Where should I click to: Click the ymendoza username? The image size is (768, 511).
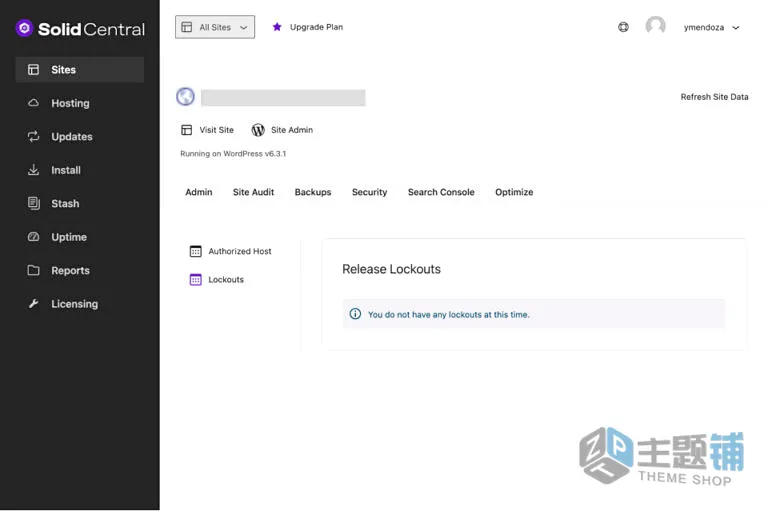pyautogui.click(x=704, y=27)
